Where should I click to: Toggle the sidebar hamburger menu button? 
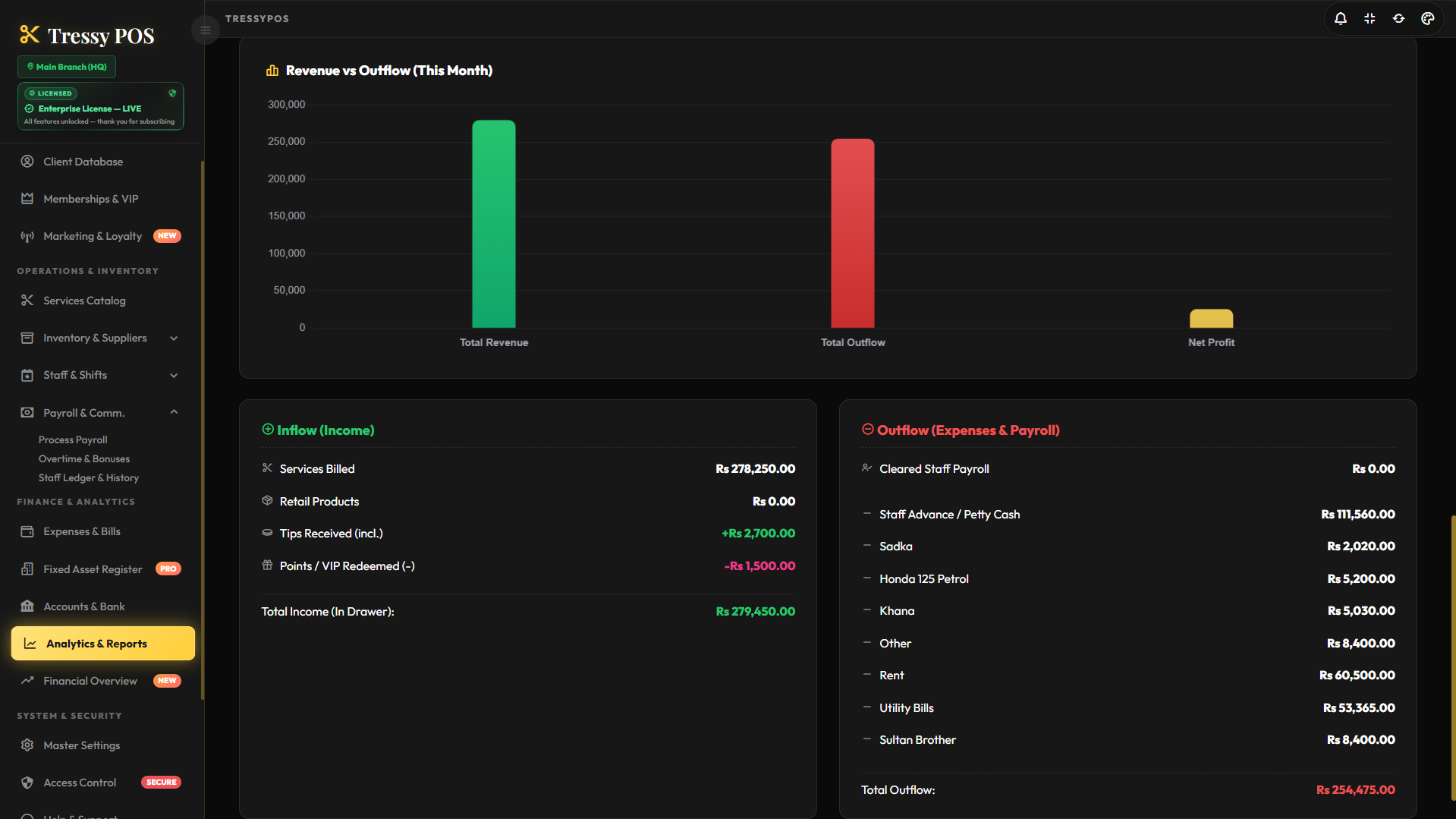click(x=206, y=30)
